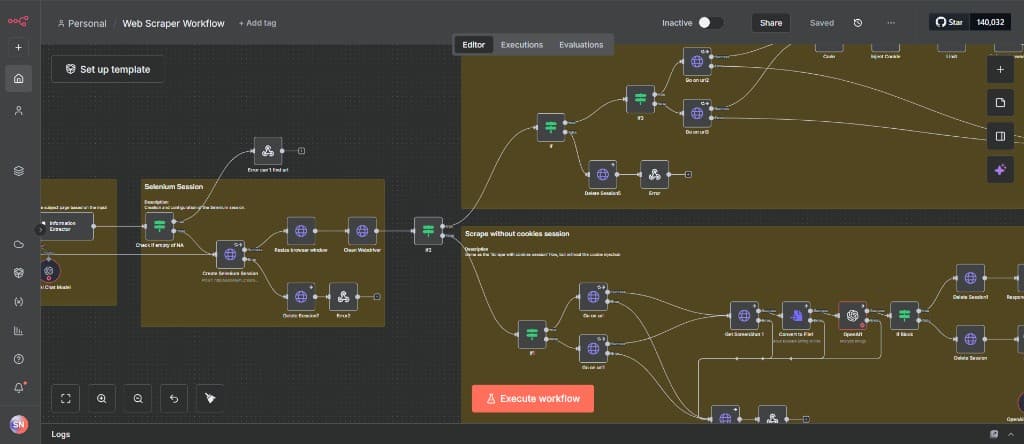1024x444 pixels.
Task: Click the plus icon in the left sidebar
Action: point(18,48)
